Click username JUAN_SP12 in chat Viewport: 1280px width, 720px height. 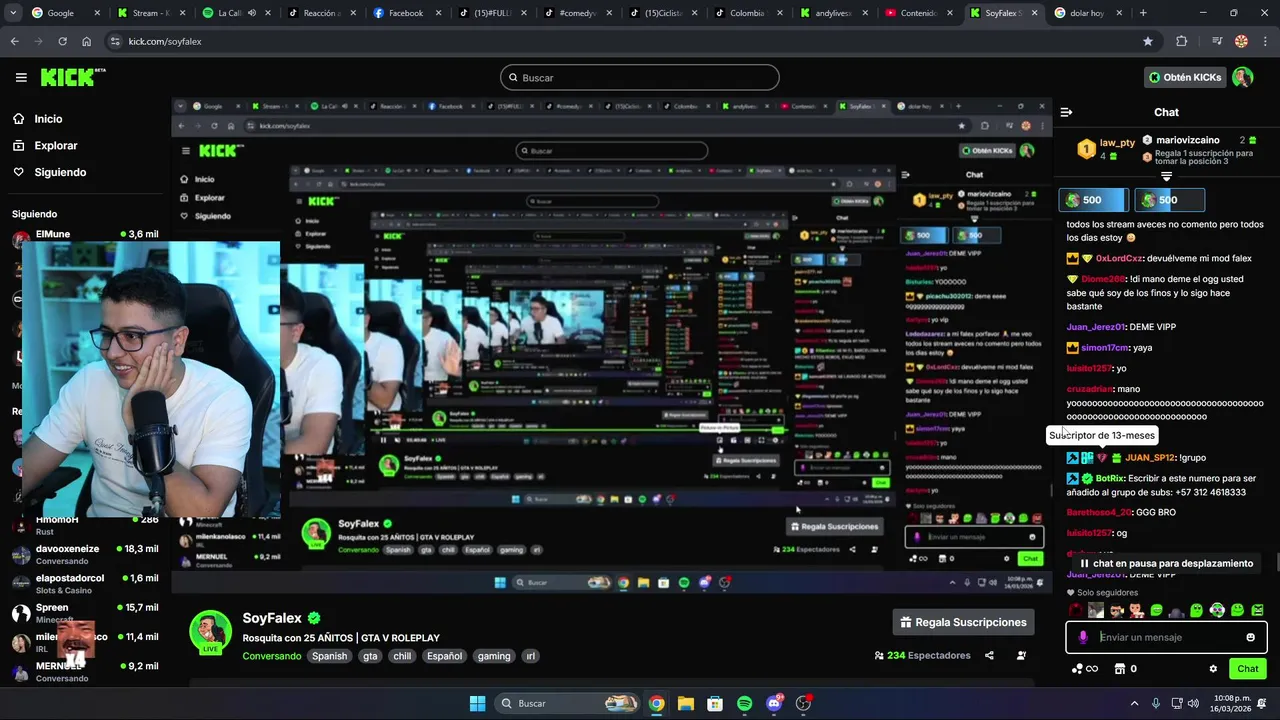1150,458
